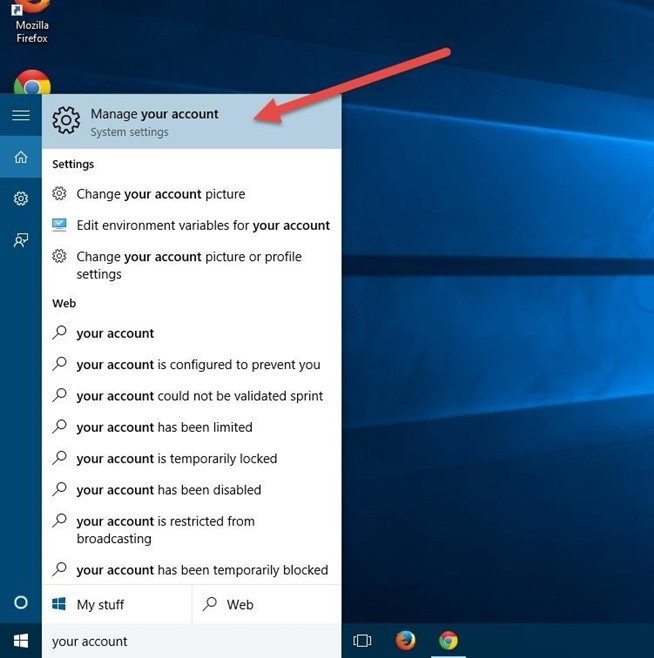The width and height of the screenshot is (654, 658).
Task: Click the Feedback icon in sidebar
Action: (20, 240)
